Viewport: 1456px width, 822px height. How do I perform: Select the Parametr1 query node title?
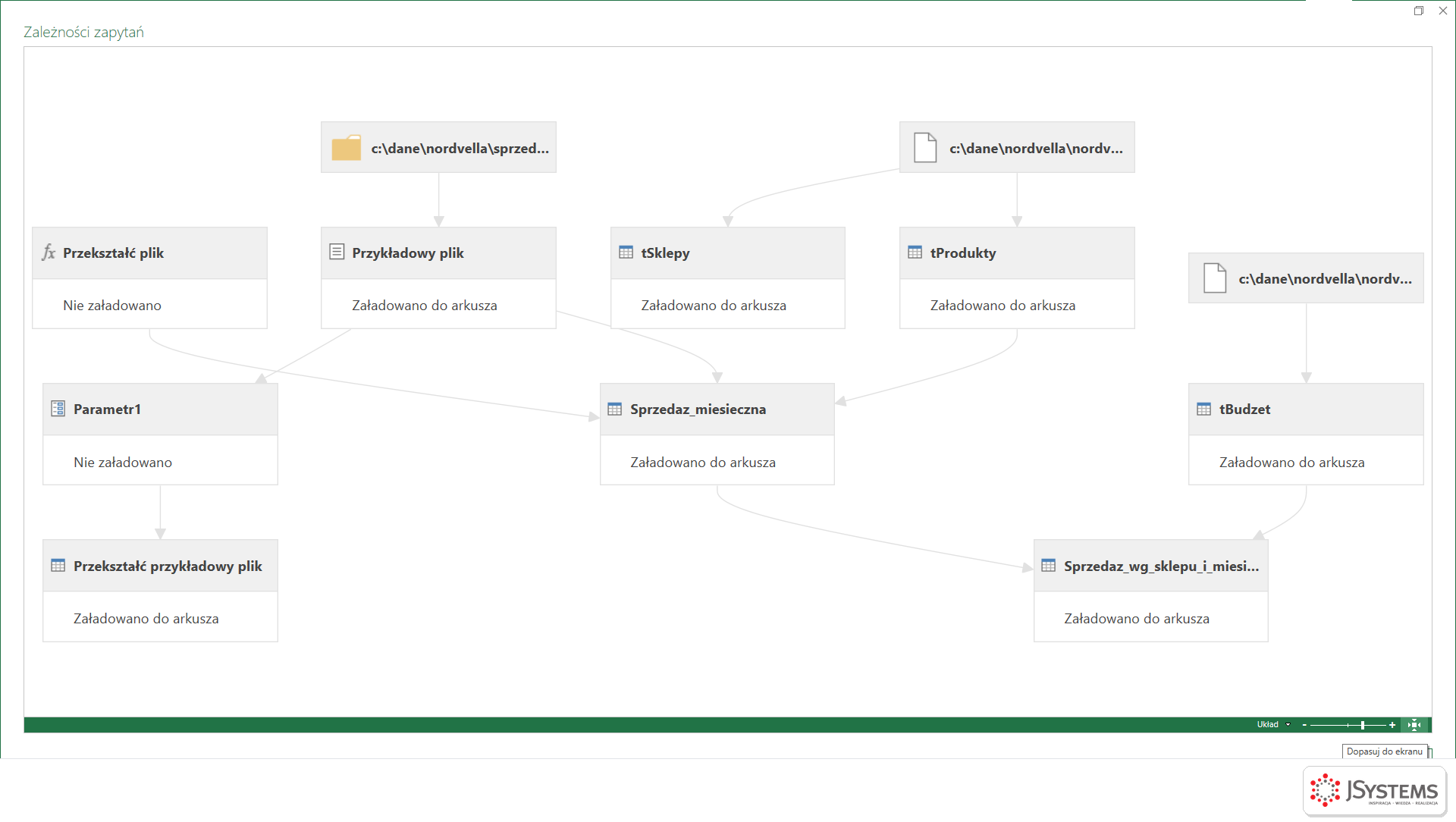[108, 409]
